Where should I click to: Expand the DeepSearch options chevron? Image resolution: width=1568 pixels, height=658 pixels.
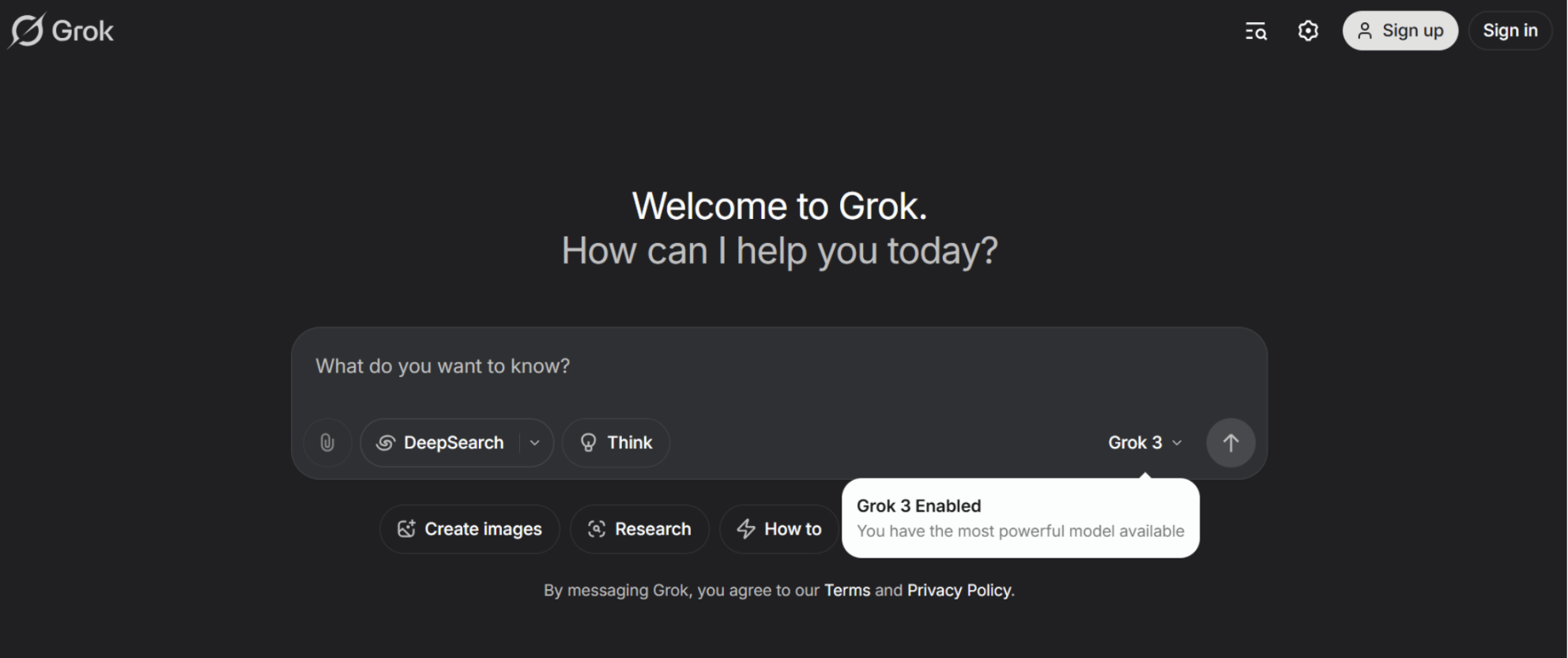pos(535,443)
